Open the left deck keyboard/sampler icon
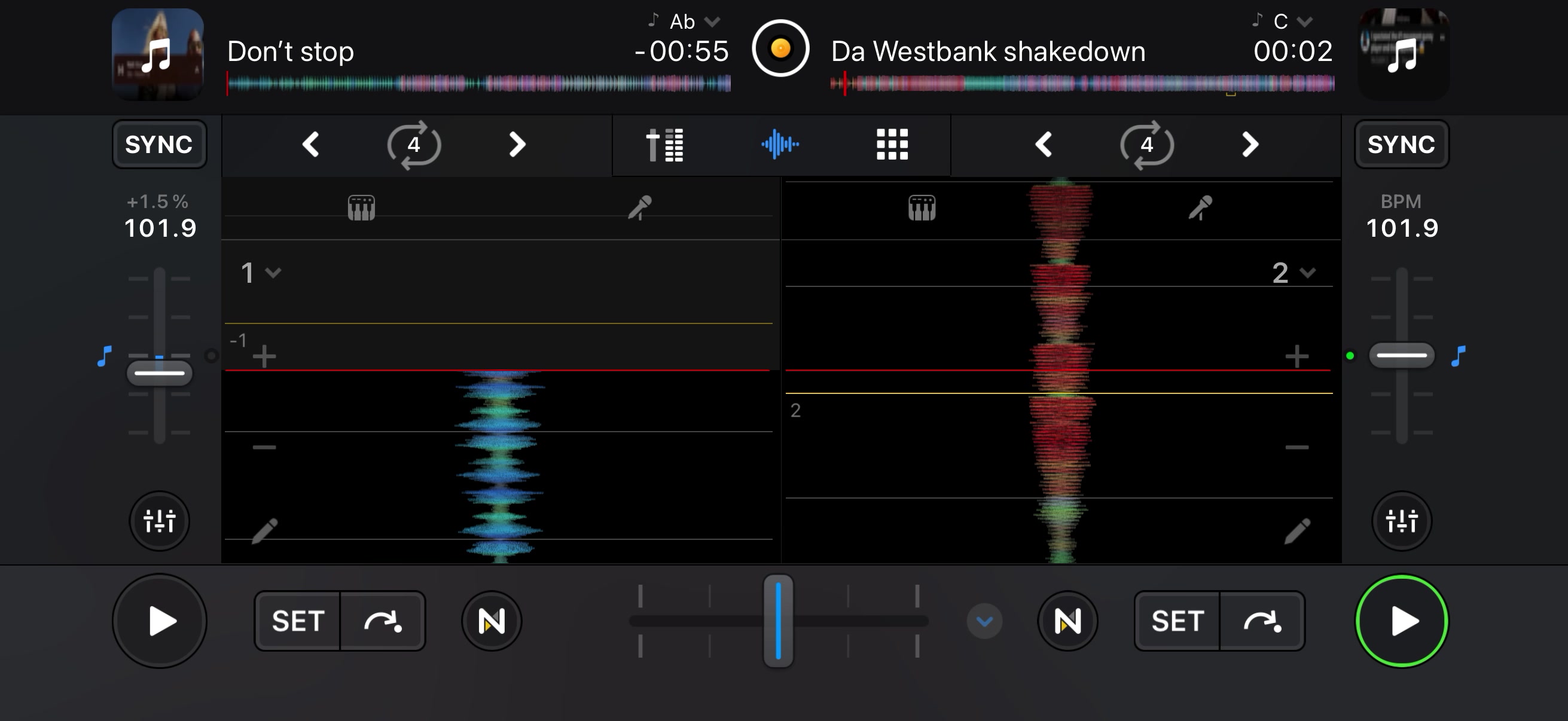 pos(361,207)
